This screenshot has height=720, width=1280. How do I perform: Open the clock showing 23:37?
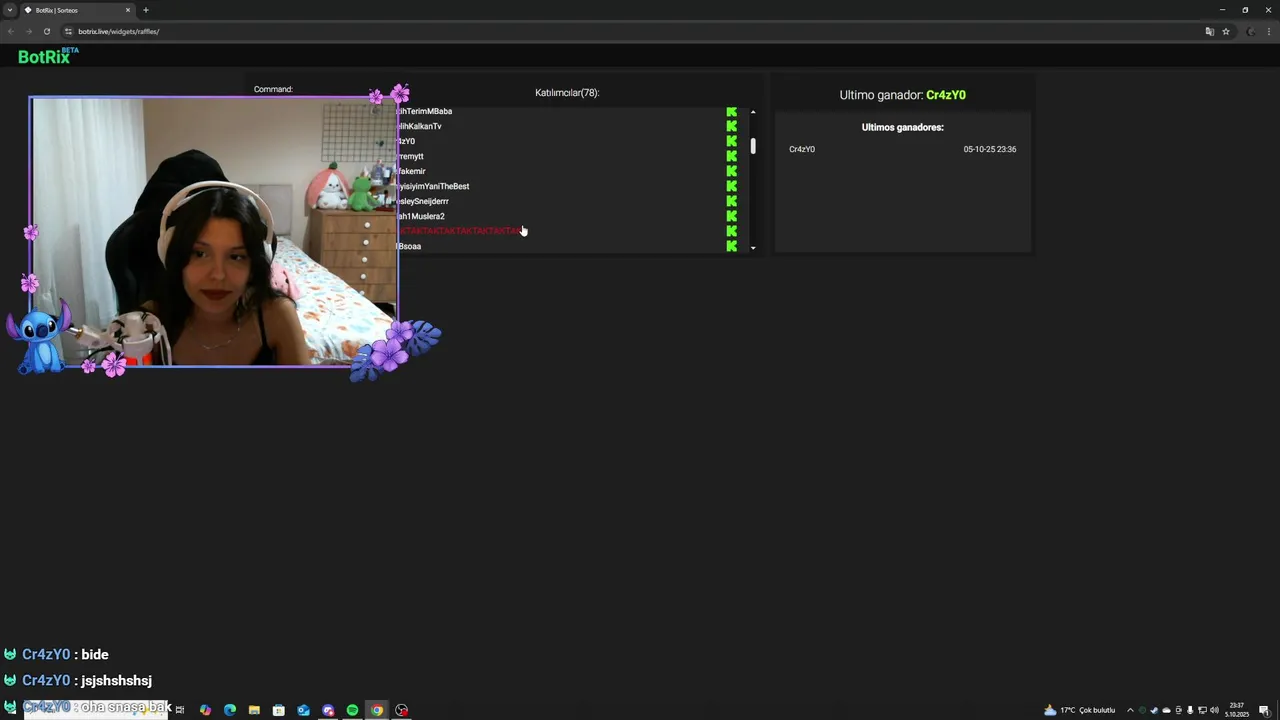1238,710
